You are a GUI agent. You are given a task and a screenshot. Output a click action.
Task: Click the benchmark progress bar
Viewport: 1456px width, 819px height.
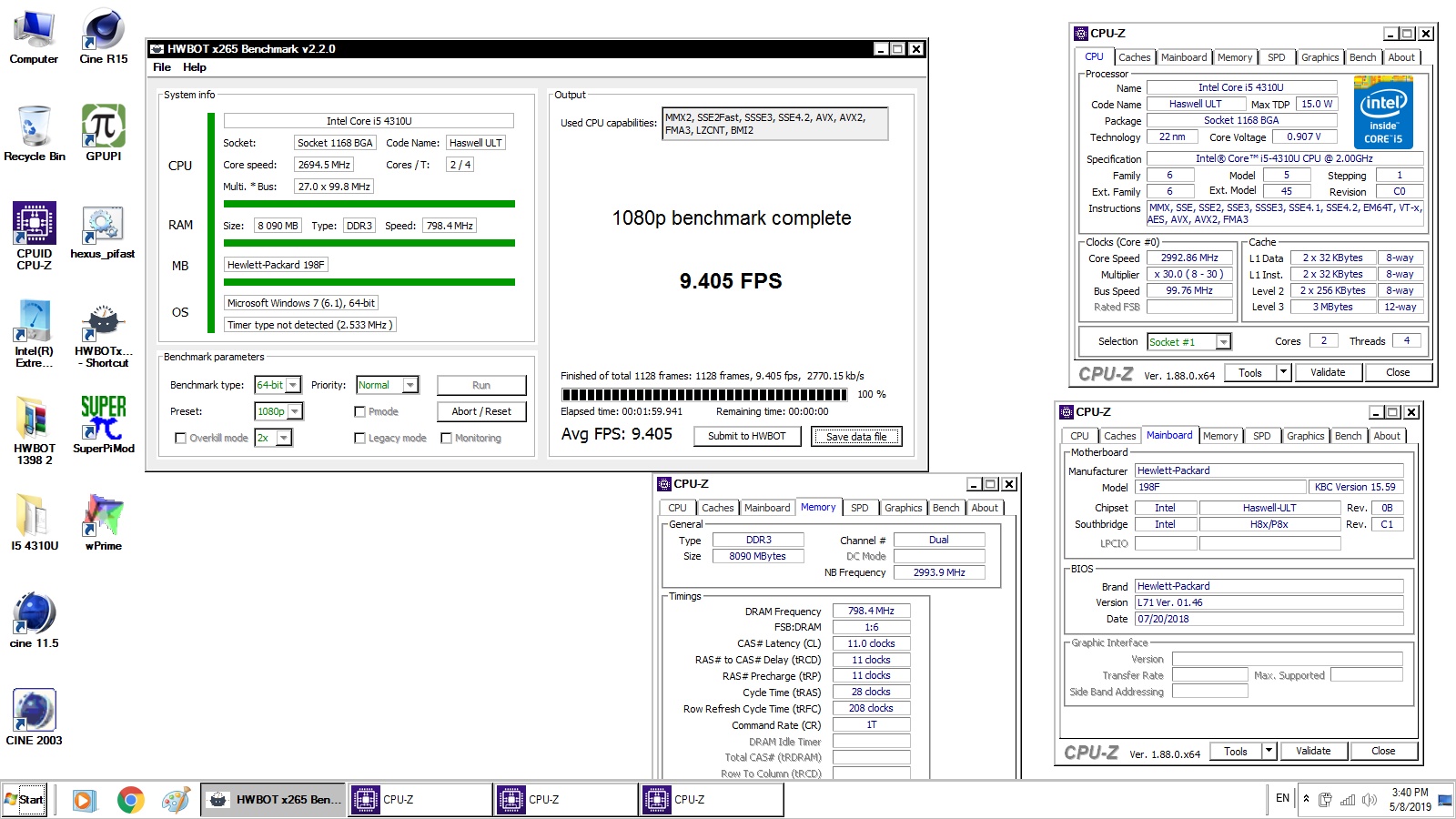coord(704,394)
